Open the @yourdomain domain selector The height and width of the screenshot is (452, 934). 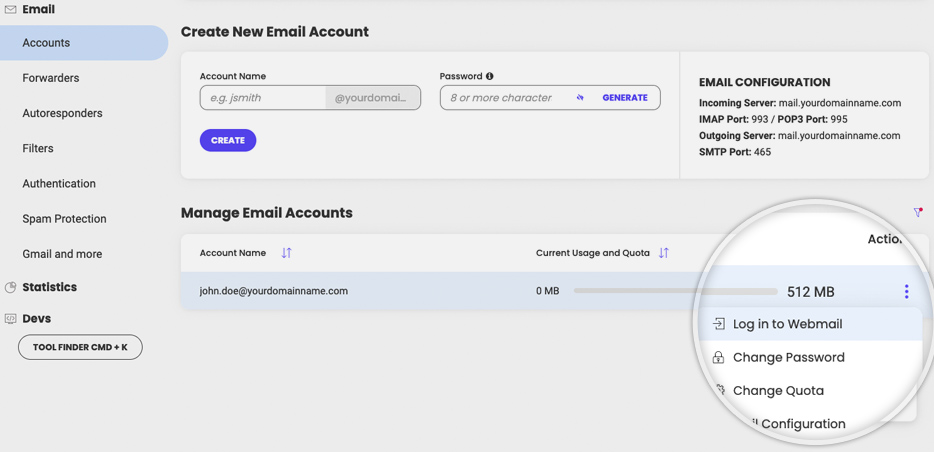(x=373, y=98)
